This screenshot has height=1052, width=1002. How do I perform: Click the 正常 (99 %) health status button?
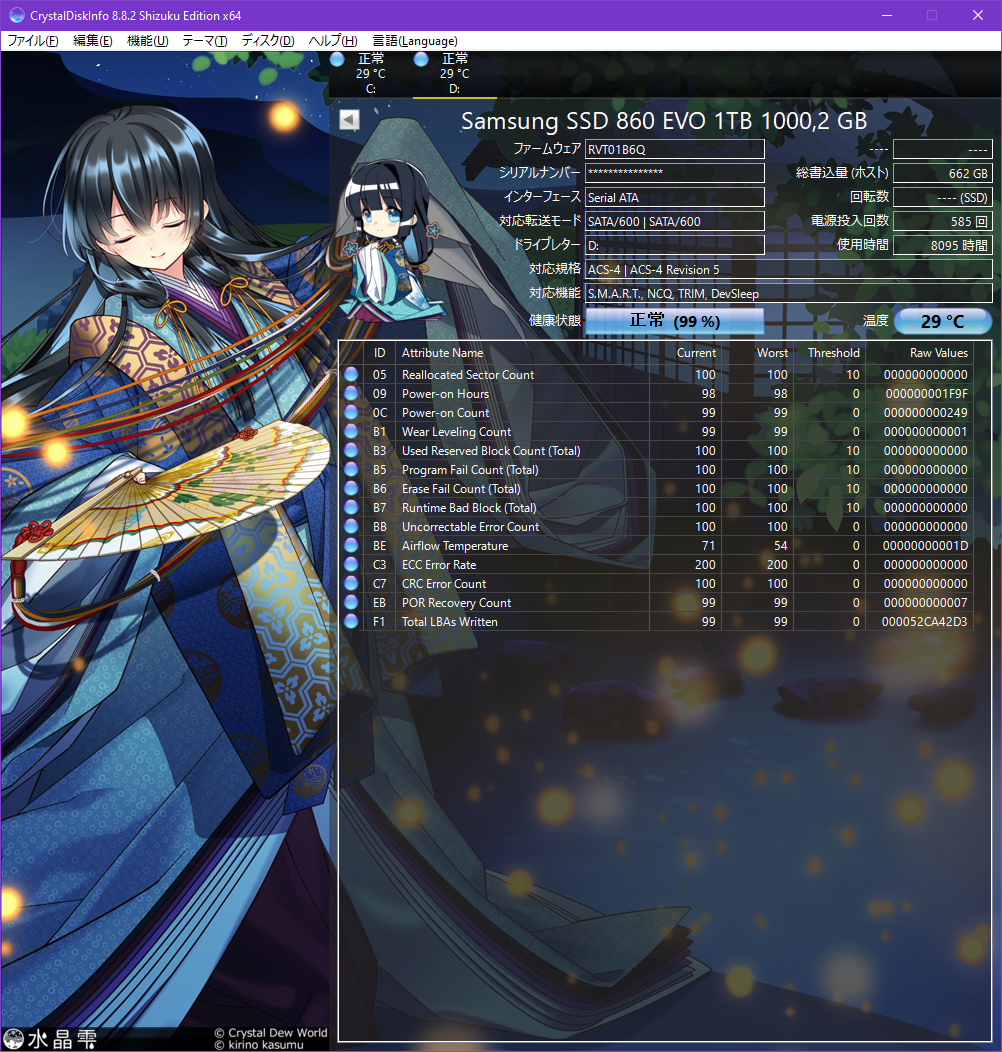pos(674,321)
